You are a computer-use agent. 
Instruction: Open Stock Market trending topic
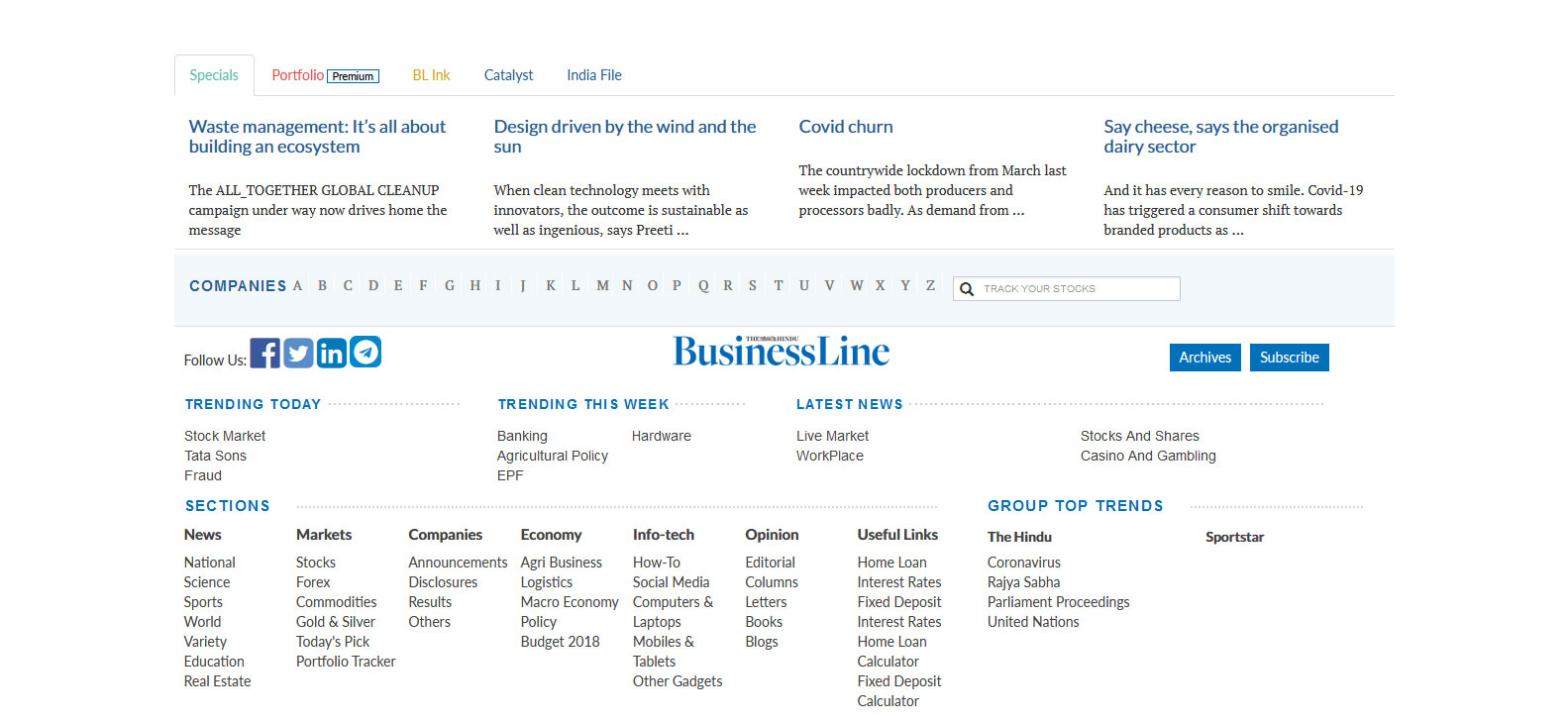(x=225, y=436)
